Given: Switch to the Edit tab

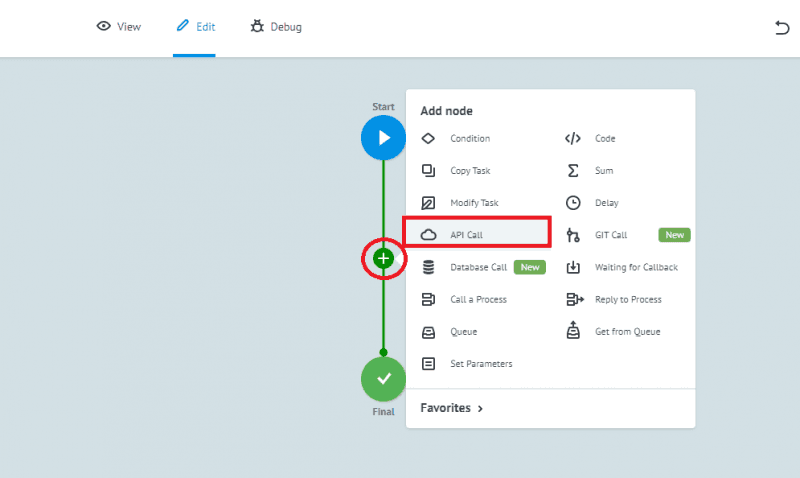Looking at the screenshot, I should [195, 27].
